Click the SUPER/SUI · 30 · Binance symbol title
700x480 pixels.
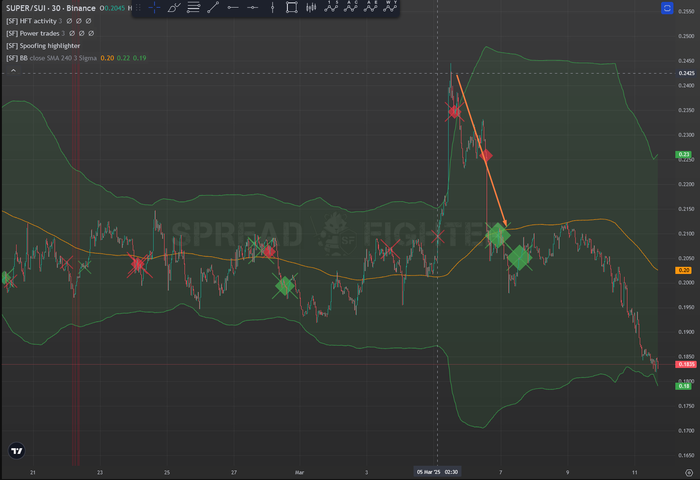pos(50,8)
